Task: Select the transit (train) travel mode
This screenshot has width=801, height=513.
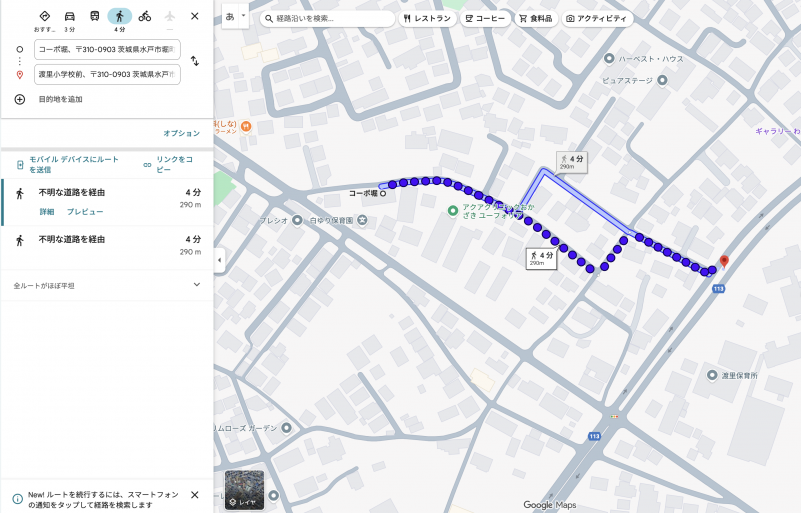Action: click(x=95, y=17)
